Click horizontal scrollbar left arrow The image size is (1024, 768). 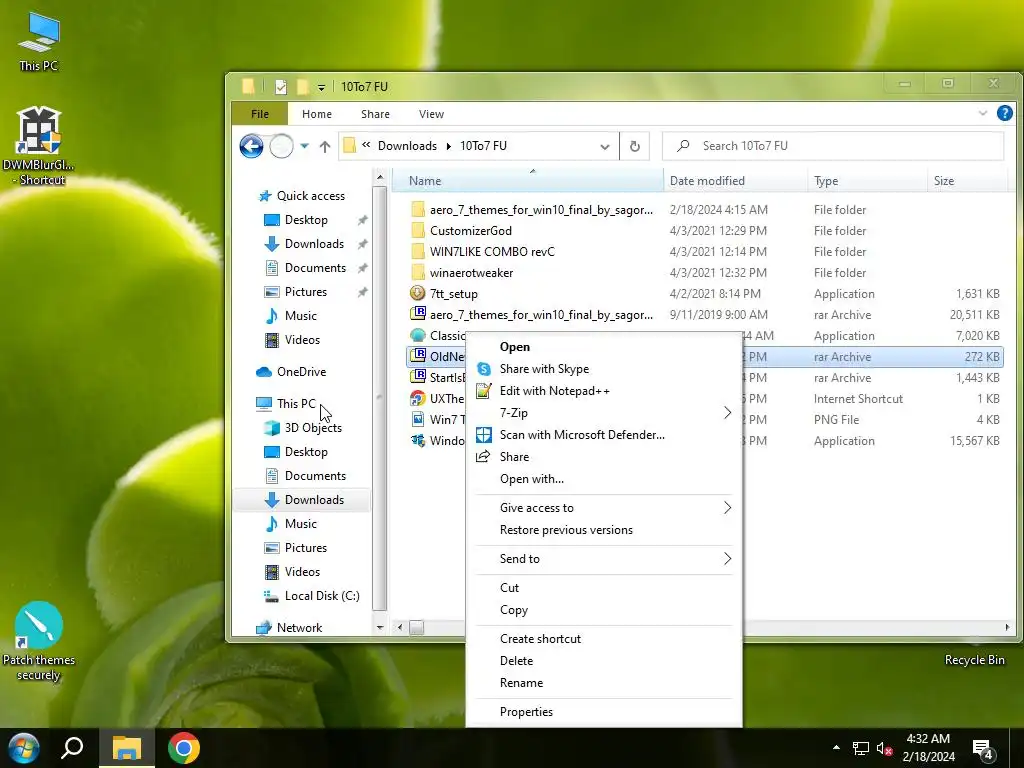[x=400, y=627]
